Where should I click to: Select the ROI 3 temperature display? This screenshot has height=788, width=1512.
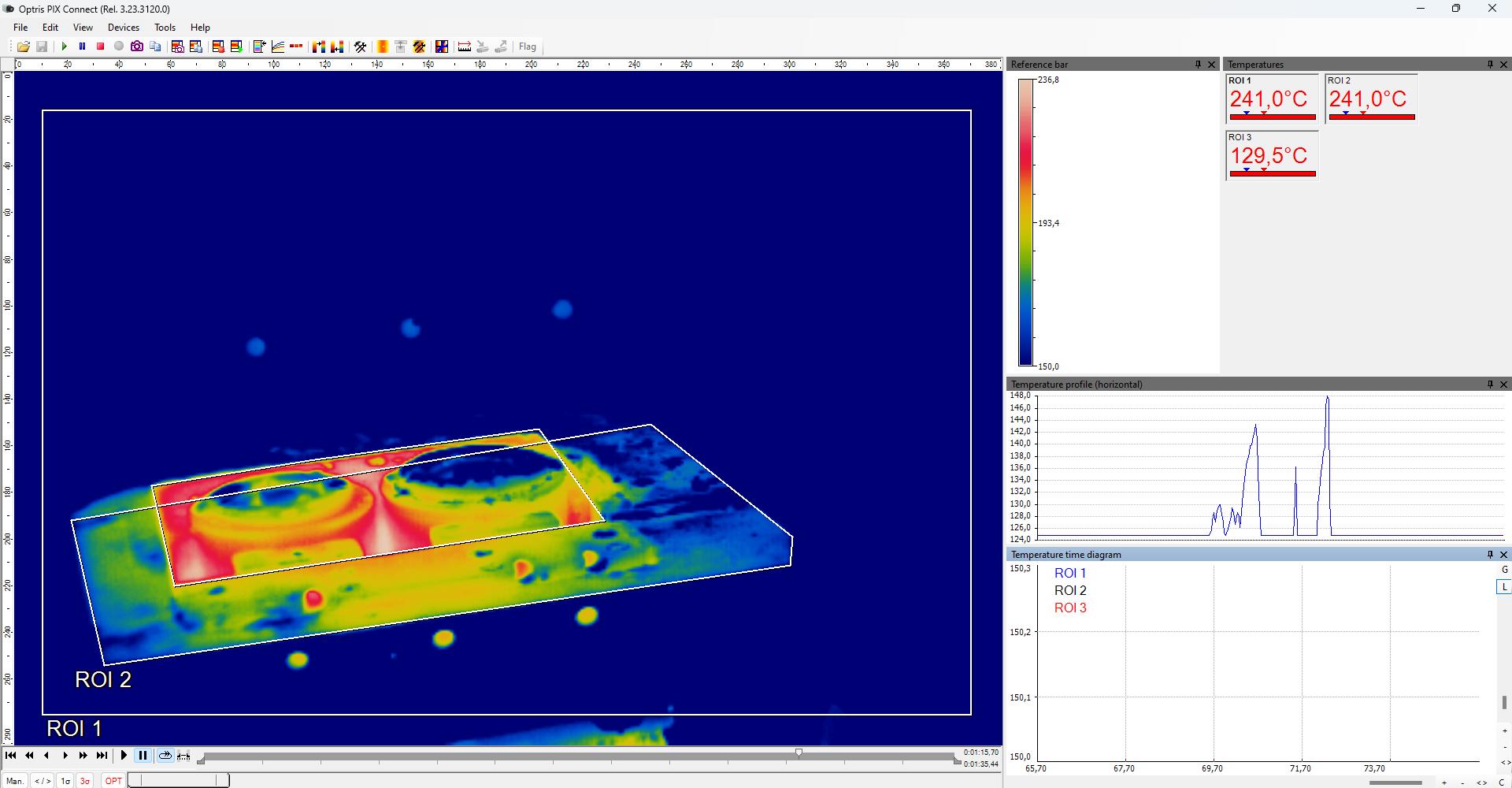point(1270,156)
